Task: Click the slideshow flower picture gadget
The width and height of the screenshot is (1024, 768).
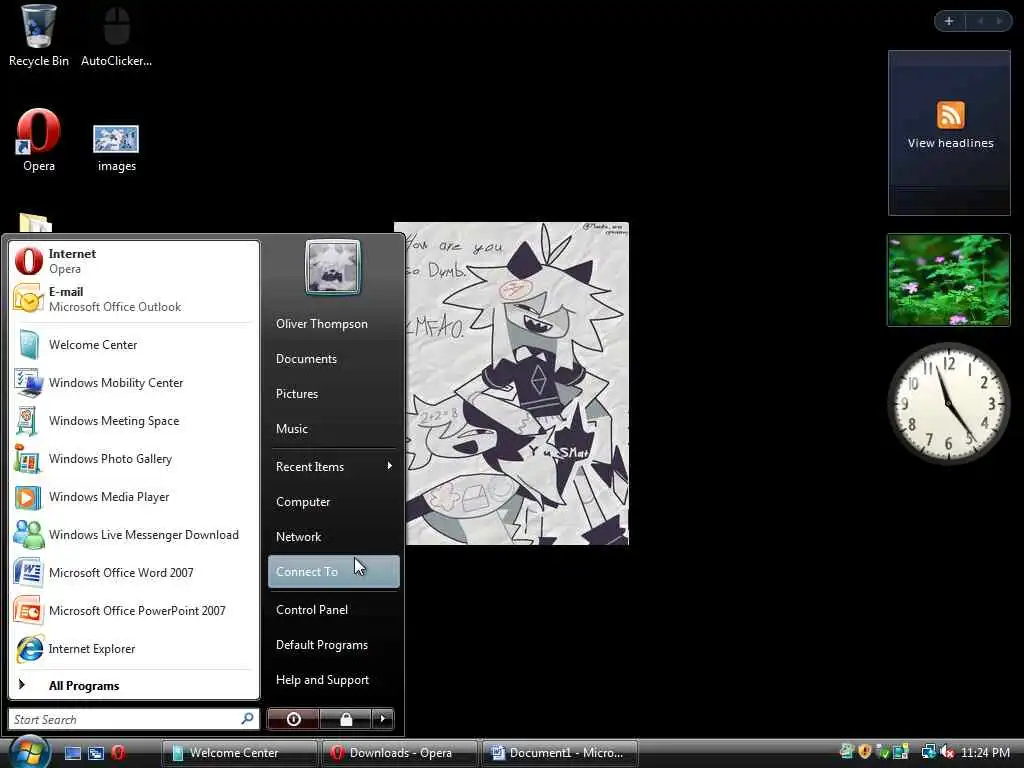Action: point(949,280)
